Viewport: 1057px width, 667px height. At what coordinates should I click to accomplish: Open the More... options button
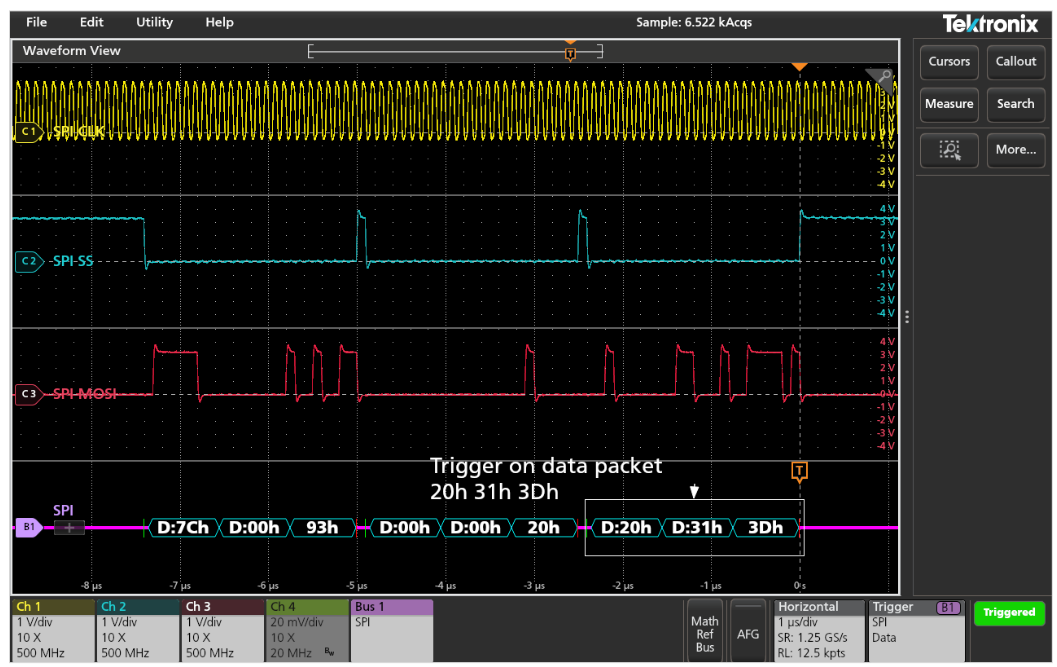[x=1015, y=150]
